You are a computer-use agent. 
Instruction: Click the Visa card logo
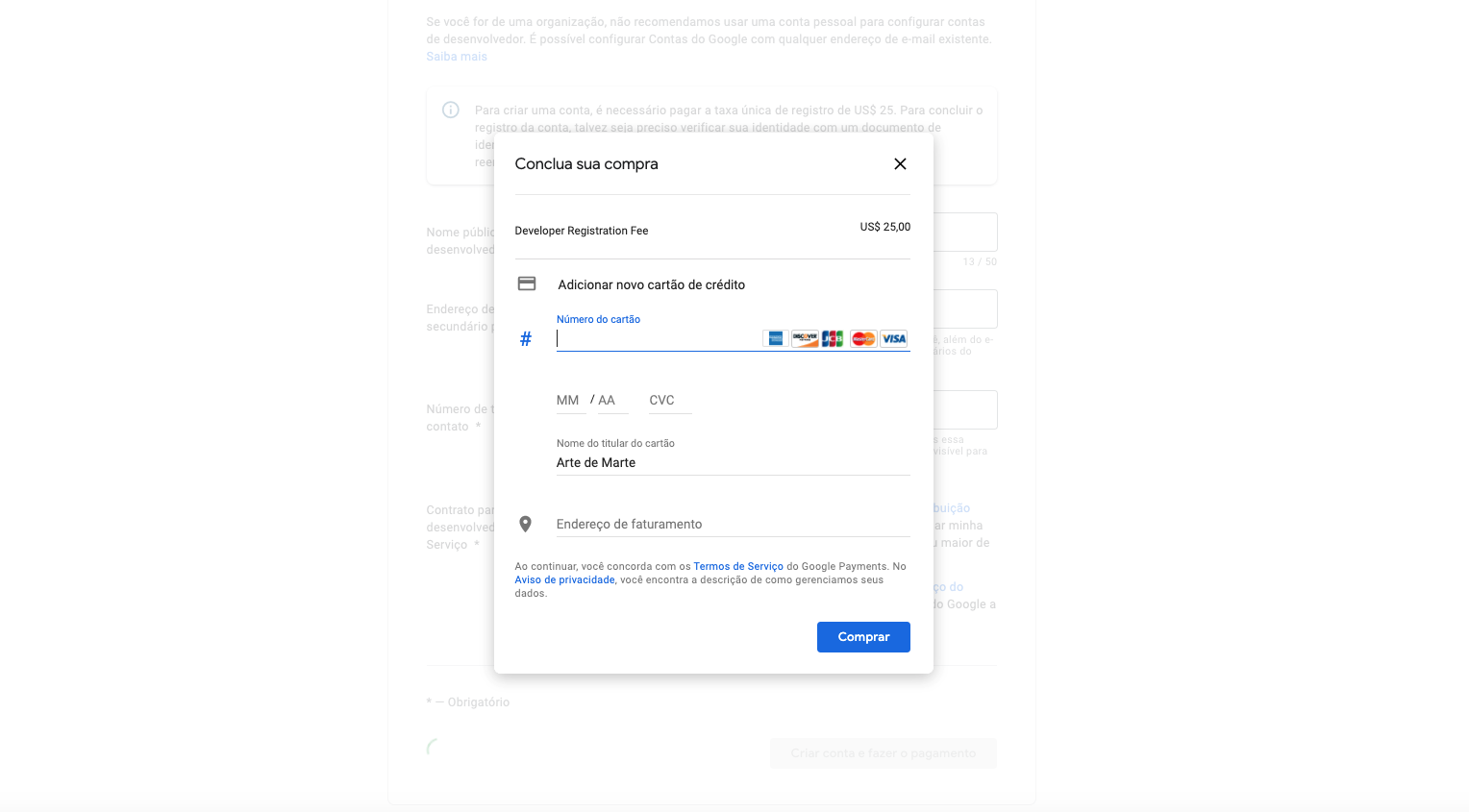click(894, 338)
